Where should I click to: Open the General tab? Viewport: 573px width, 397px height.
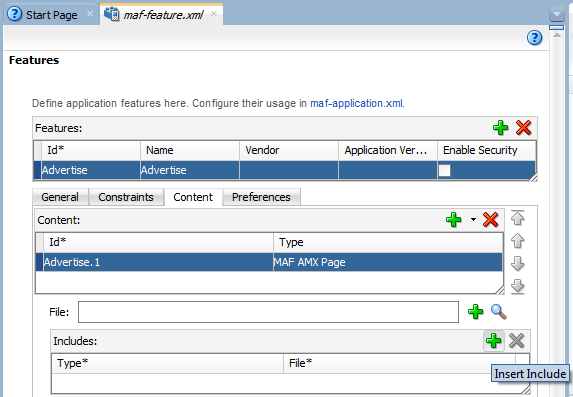pos(60,197)
